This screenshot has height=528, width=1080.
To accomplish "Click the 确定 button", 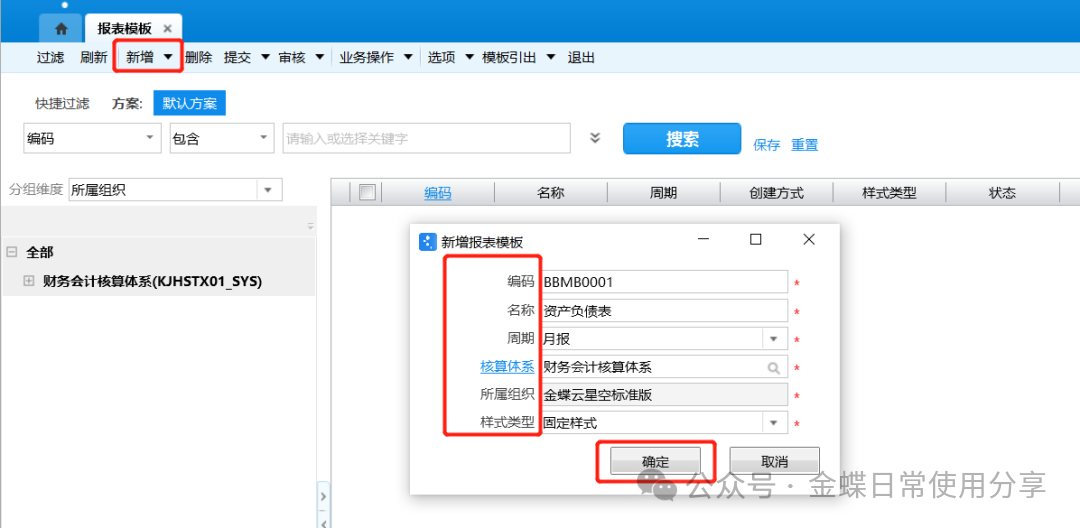I will click(655, 461).
